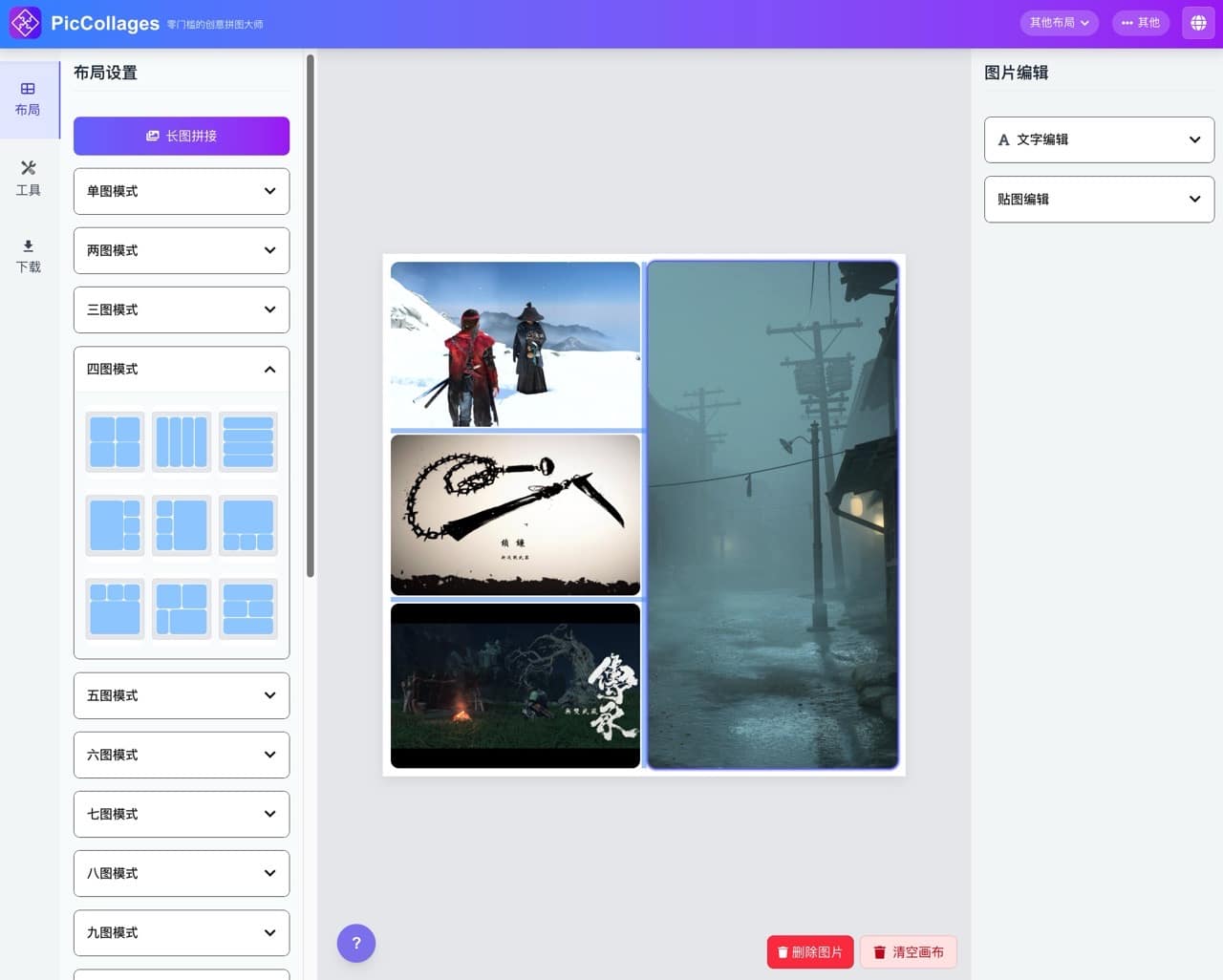
Task: Expand the 单图模式 dropdown
Action: click(181, 191)
